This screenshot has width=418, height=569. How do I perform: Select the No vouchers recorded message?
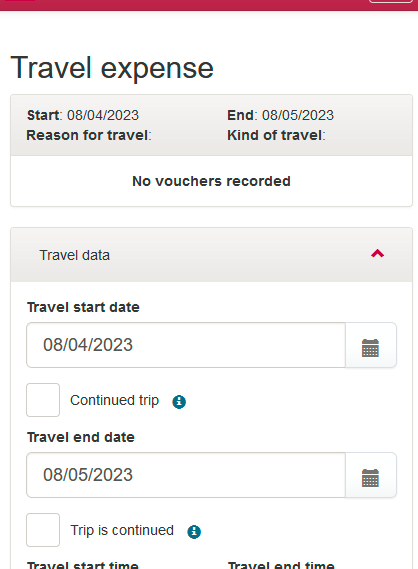(211, 181)
